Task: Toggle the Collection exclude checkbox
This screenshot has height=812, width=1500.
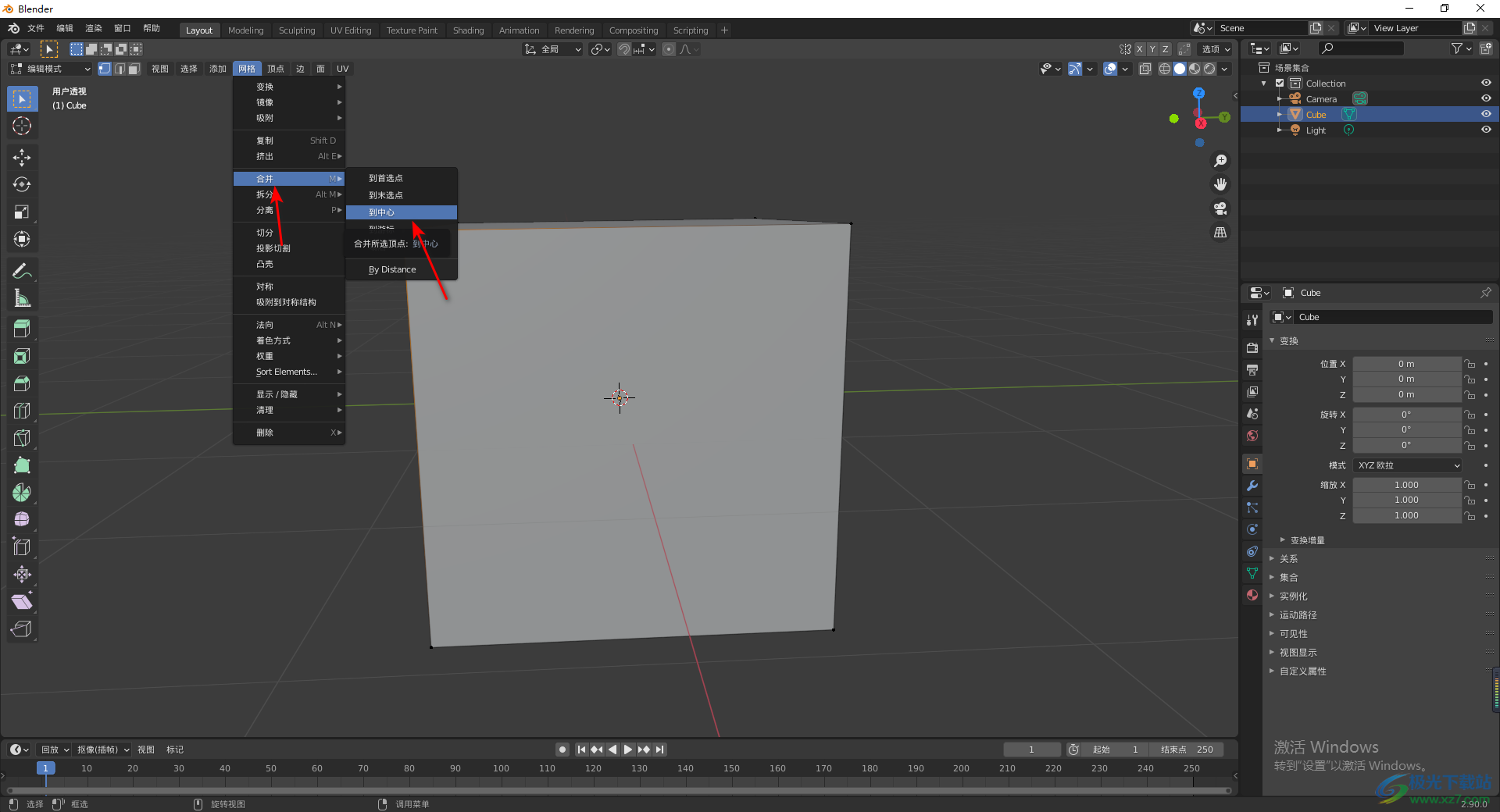Action: pos(1280,83)
